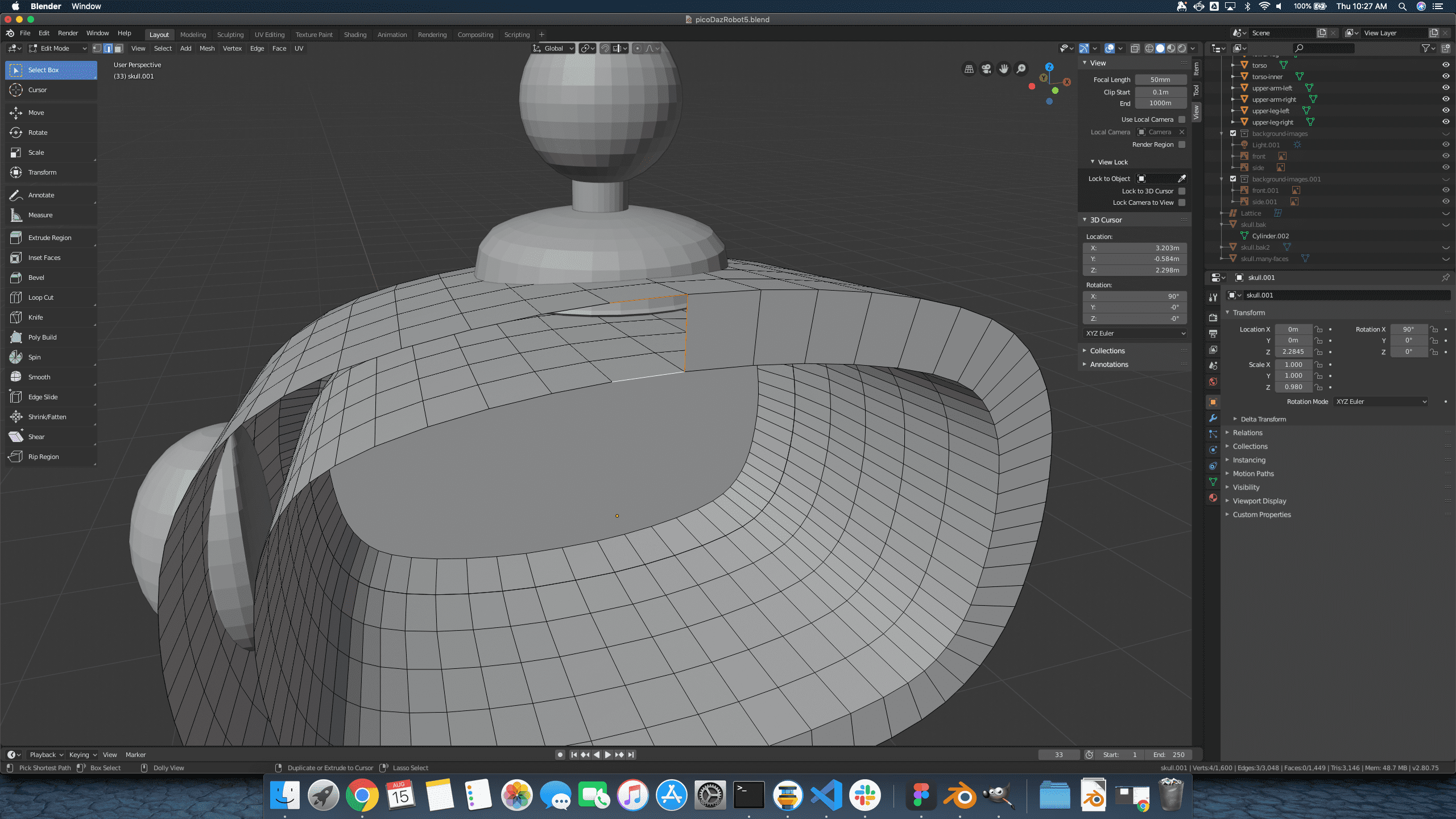Switch to the Modeling workspace tab
1456x819 pixels.
[193, 35]
